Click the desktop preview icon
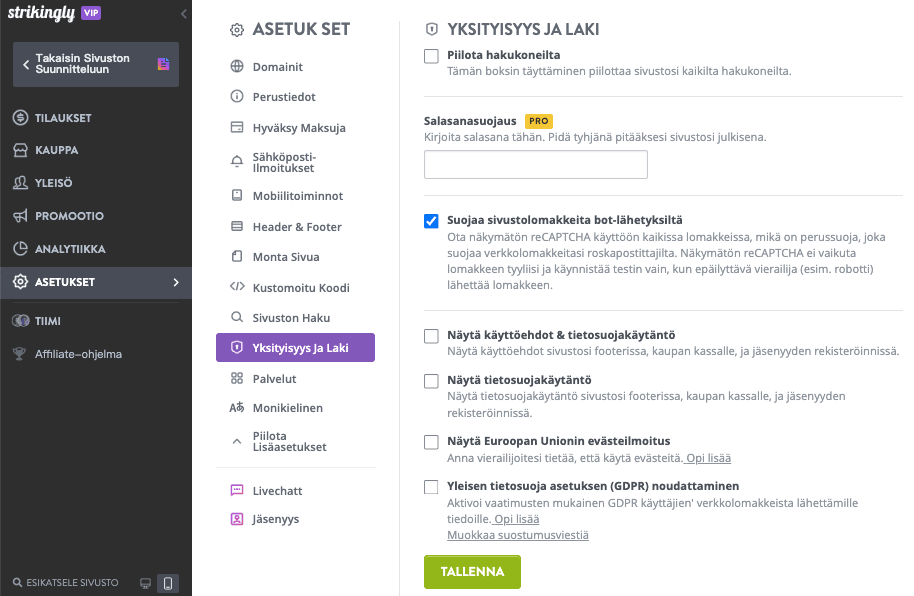This screenshot has width=914, height=596. (x=145, y=582)
